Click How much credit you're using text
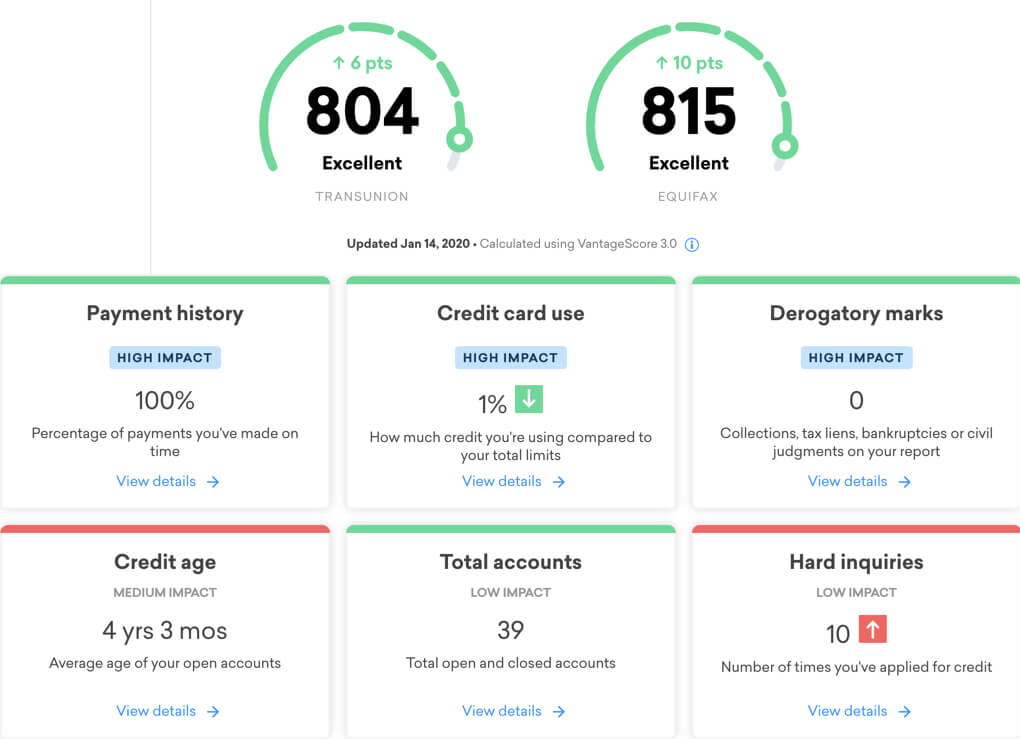The width and height of the screenshot is (1020, 739). pos(511,446)
